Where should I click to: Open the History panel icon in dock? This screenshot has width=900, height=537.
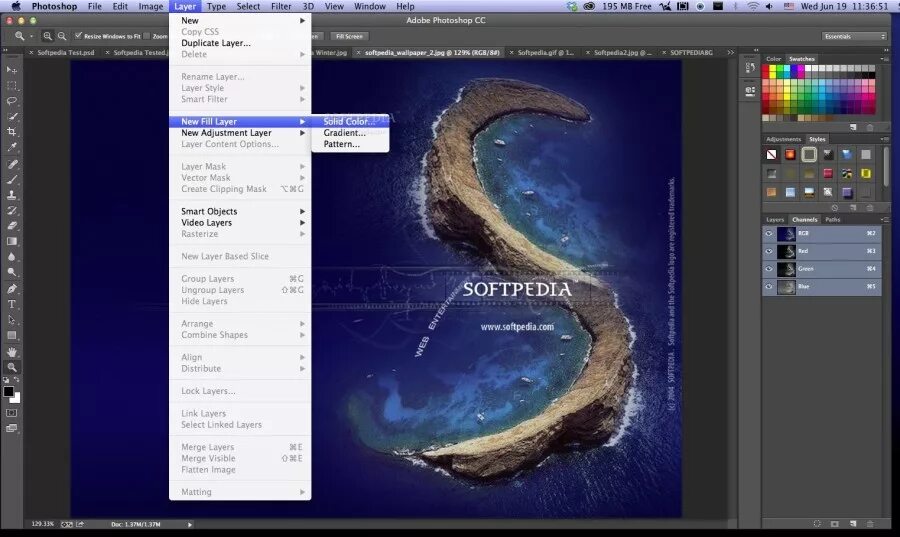click(x=750, y=68)
